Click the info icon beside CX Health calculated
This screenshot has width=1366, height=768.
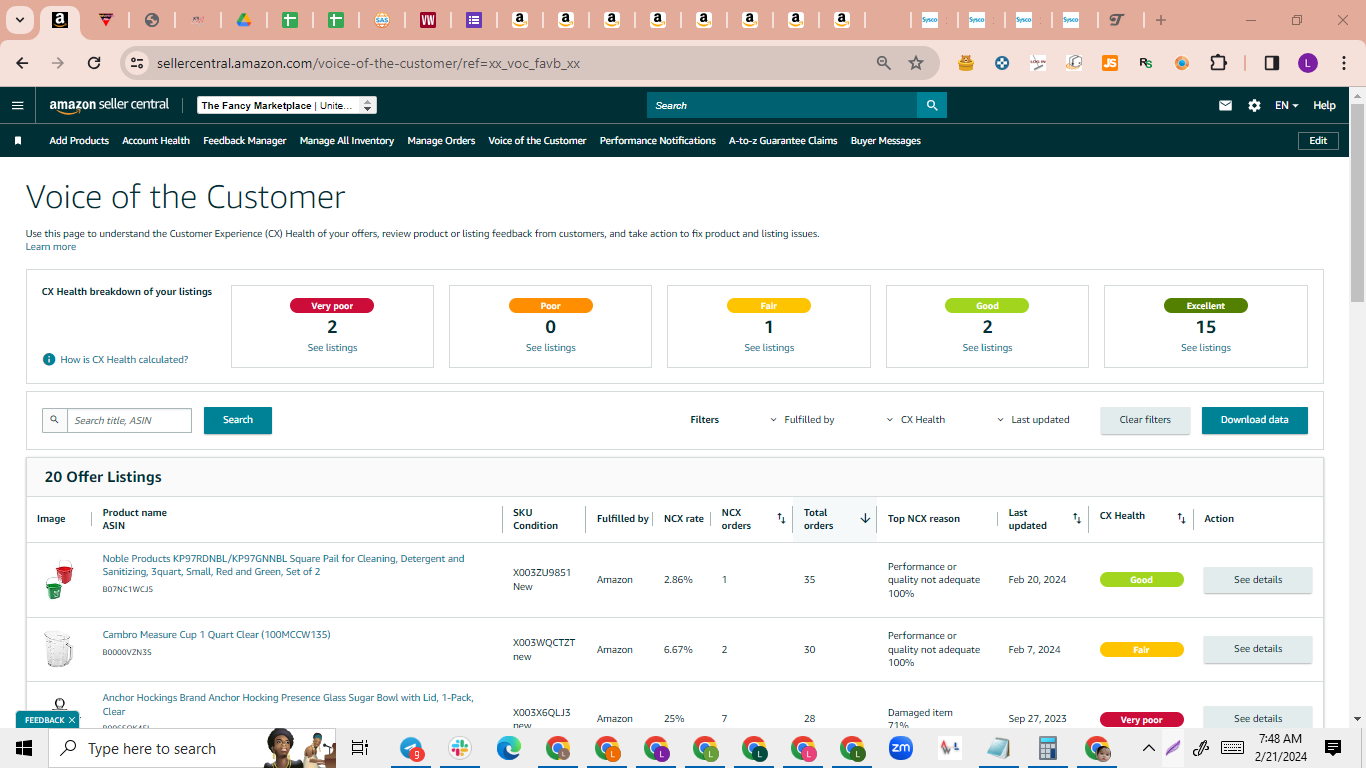tap(49, 359)
